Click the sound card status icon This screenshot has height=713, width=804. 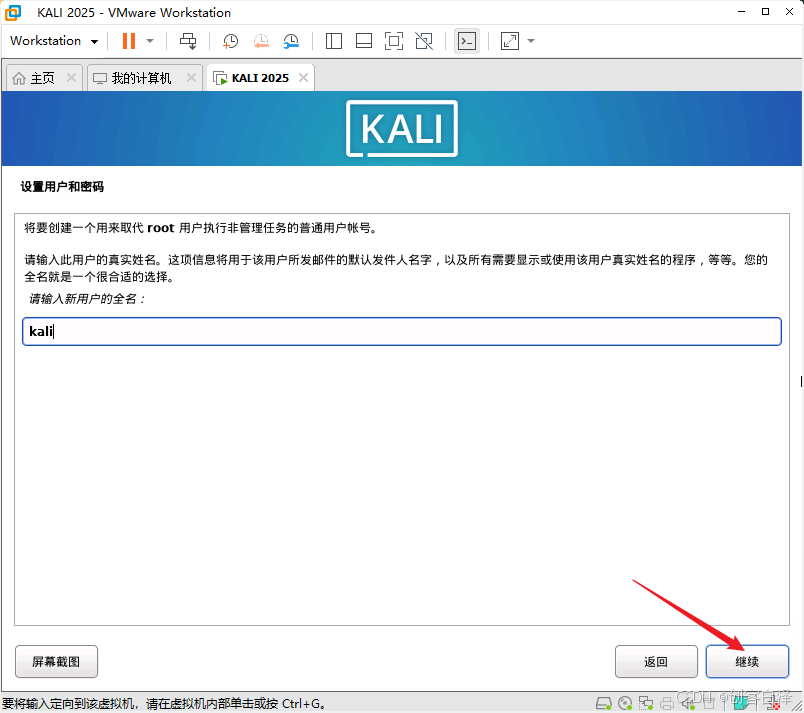[688, 703]
